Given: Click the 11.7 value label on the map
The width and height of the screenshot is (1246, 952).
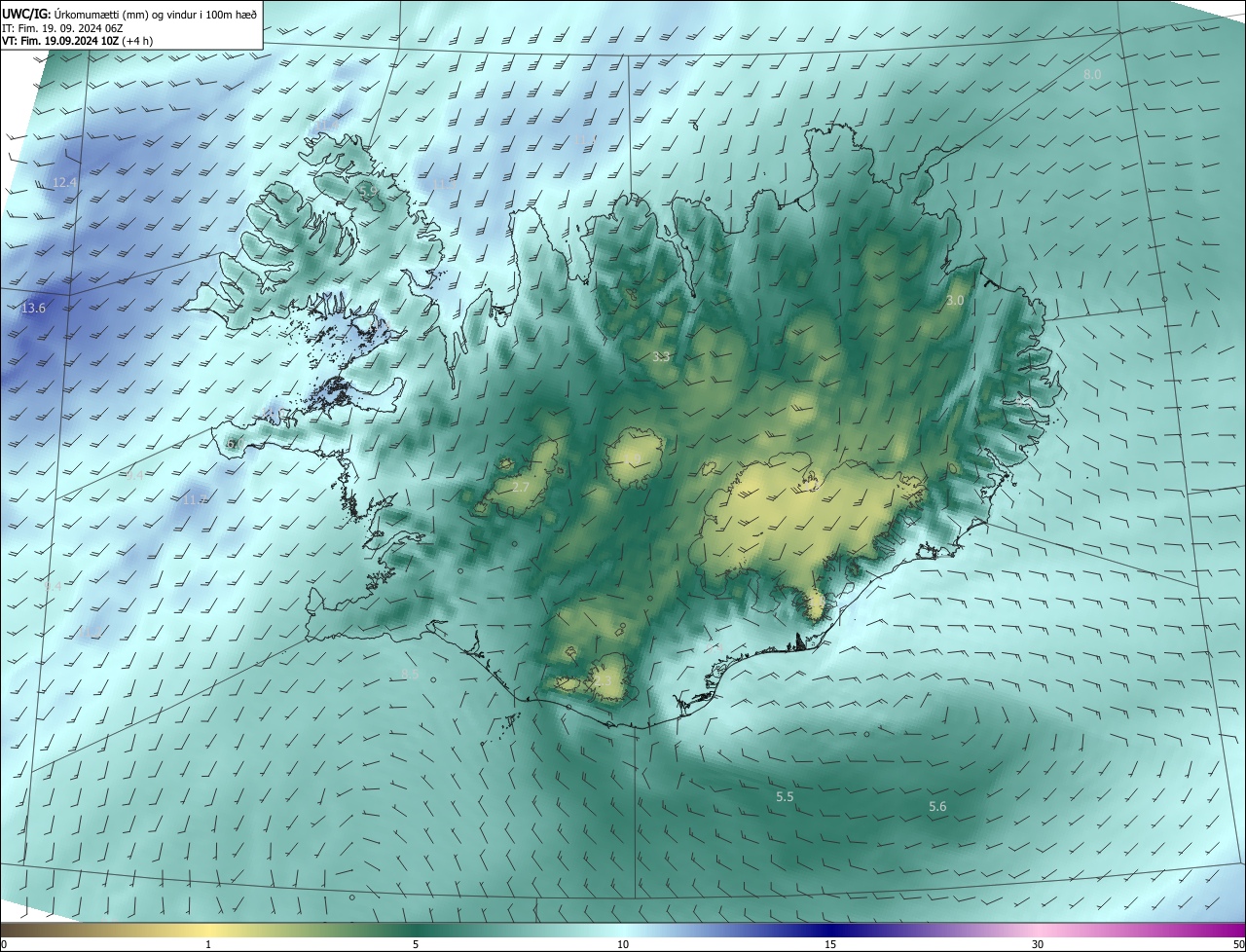Looking at the screenshot, I should pos(195,500).
